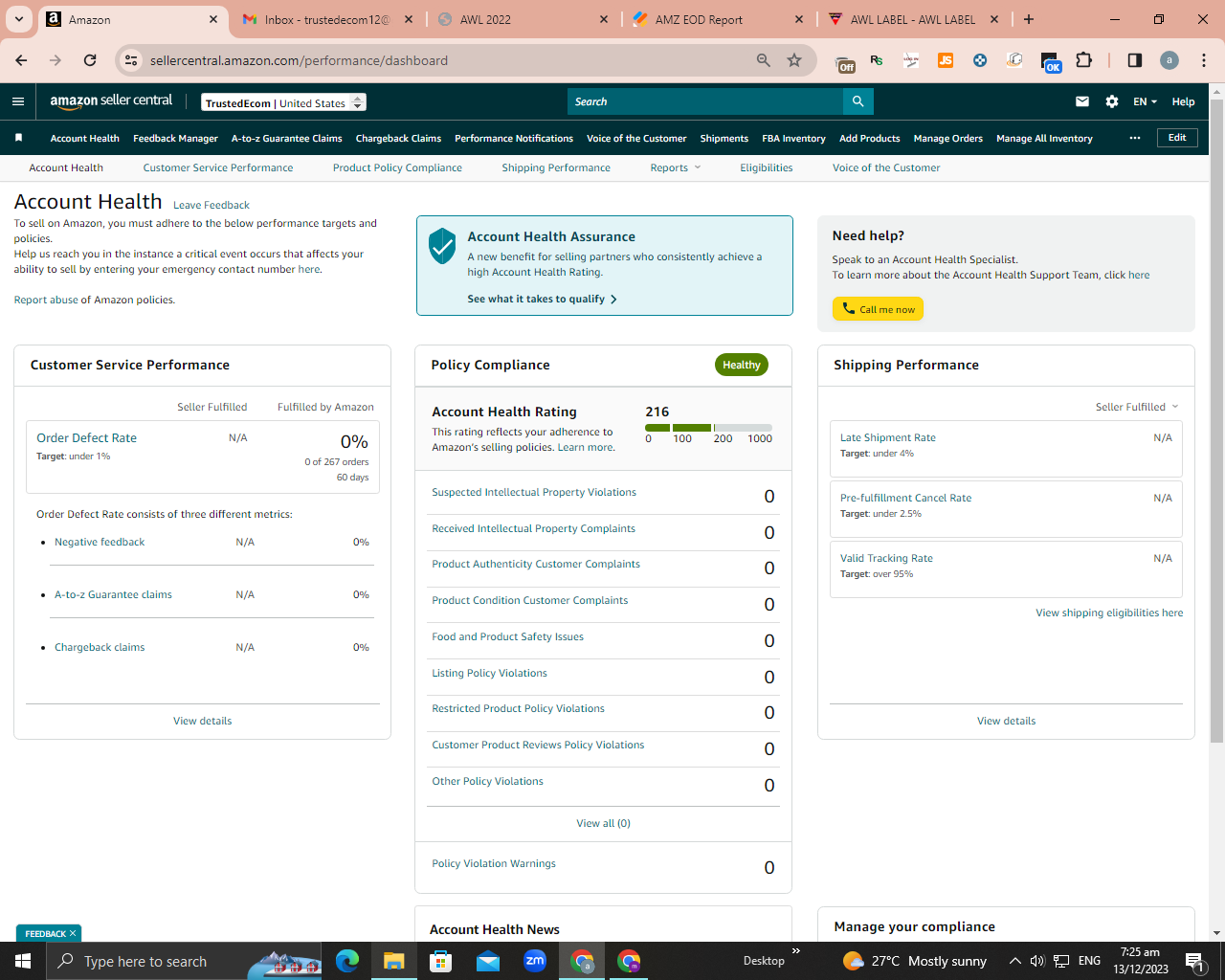Open the Product Policy Compliance sub-tab
This screenshot has width=1225, height=980.
[x=397, y=167]
